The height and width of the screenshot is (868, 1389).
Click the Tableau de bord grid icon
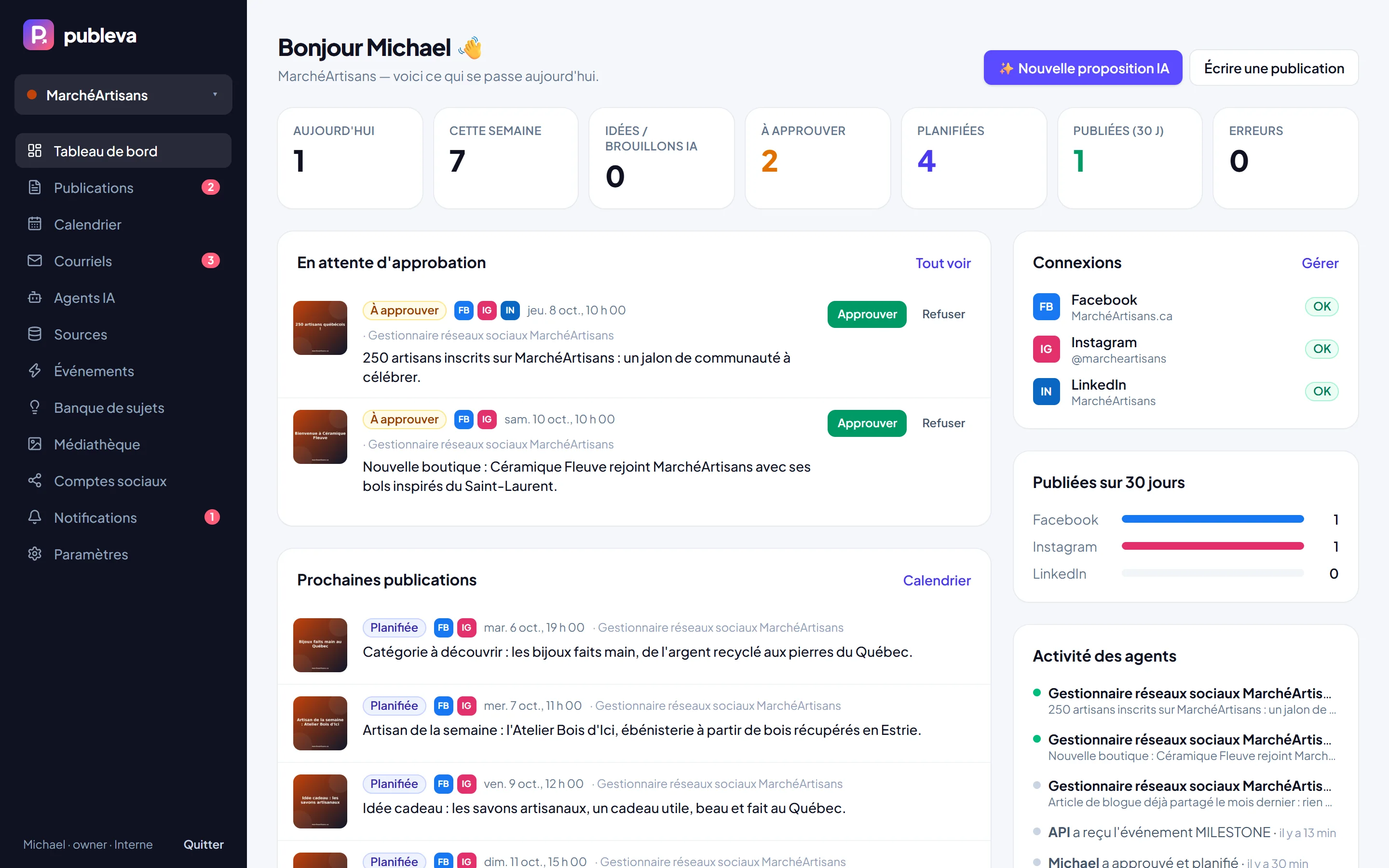(35, 150)
